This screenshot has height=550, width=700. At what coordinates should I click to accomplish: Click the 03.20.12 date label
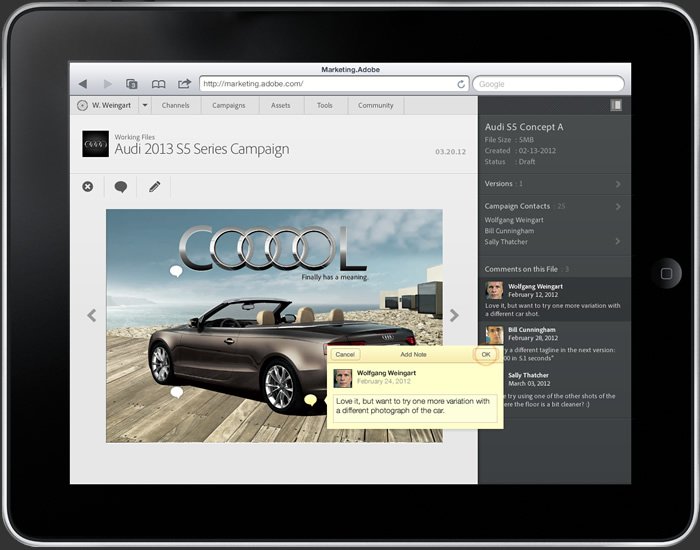[450, 152]
